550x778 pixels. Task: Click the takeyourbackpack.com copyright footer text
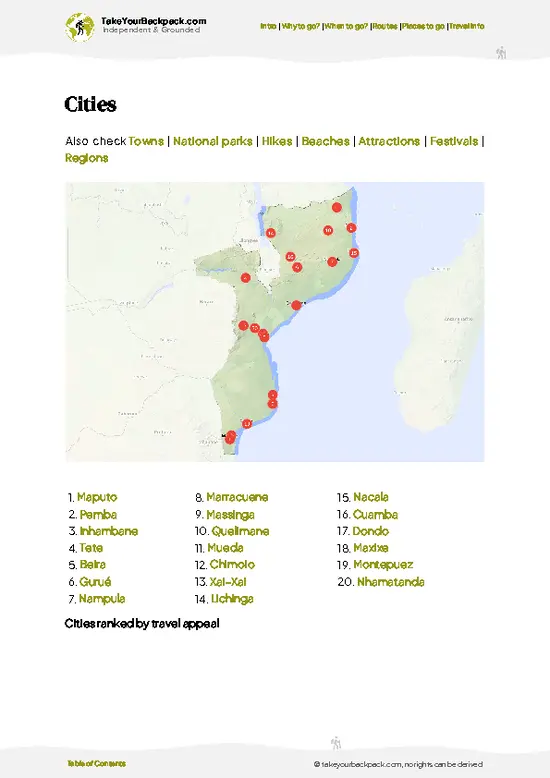[x=398, y=764]
